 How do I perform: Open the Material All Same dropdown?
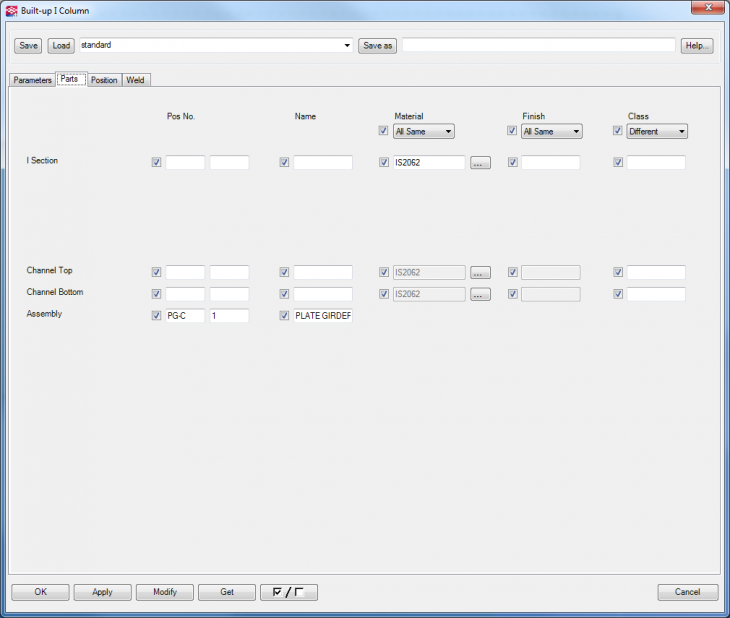coord(424,131)
